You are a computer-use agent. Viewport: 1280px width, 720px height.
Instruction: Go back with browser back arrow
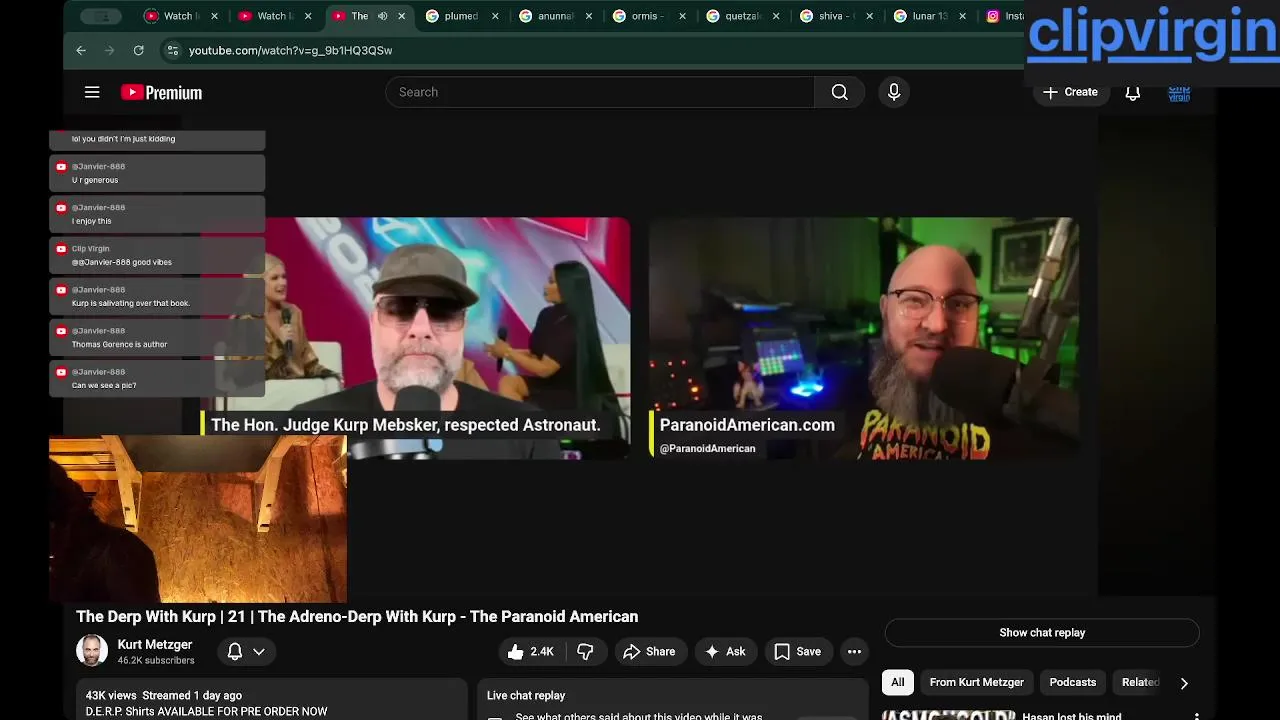tap(81, 50)
